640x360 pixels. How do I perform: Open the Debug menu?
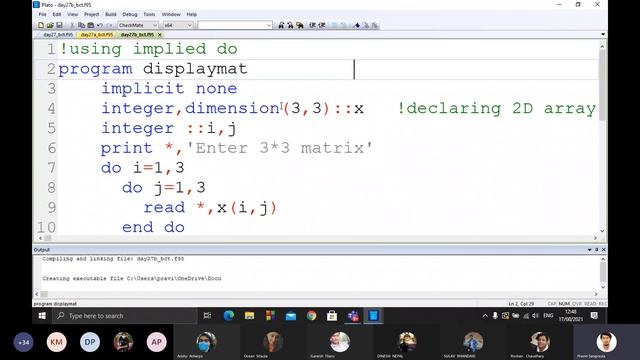click(130, 14)
